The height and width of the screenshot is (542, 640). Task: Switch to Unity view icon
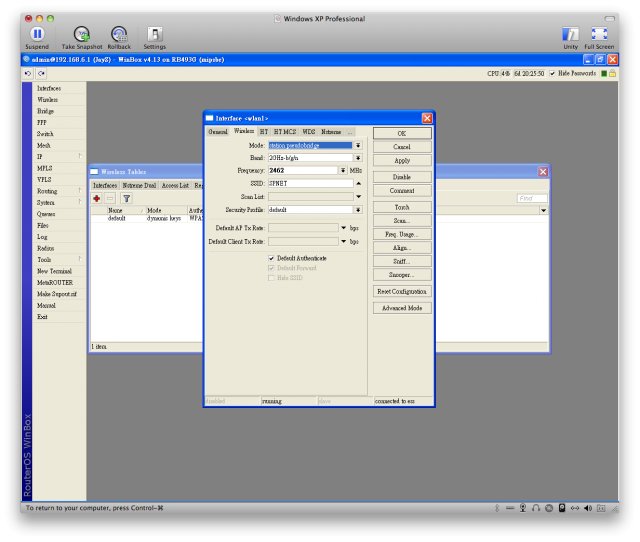point(570,34)
